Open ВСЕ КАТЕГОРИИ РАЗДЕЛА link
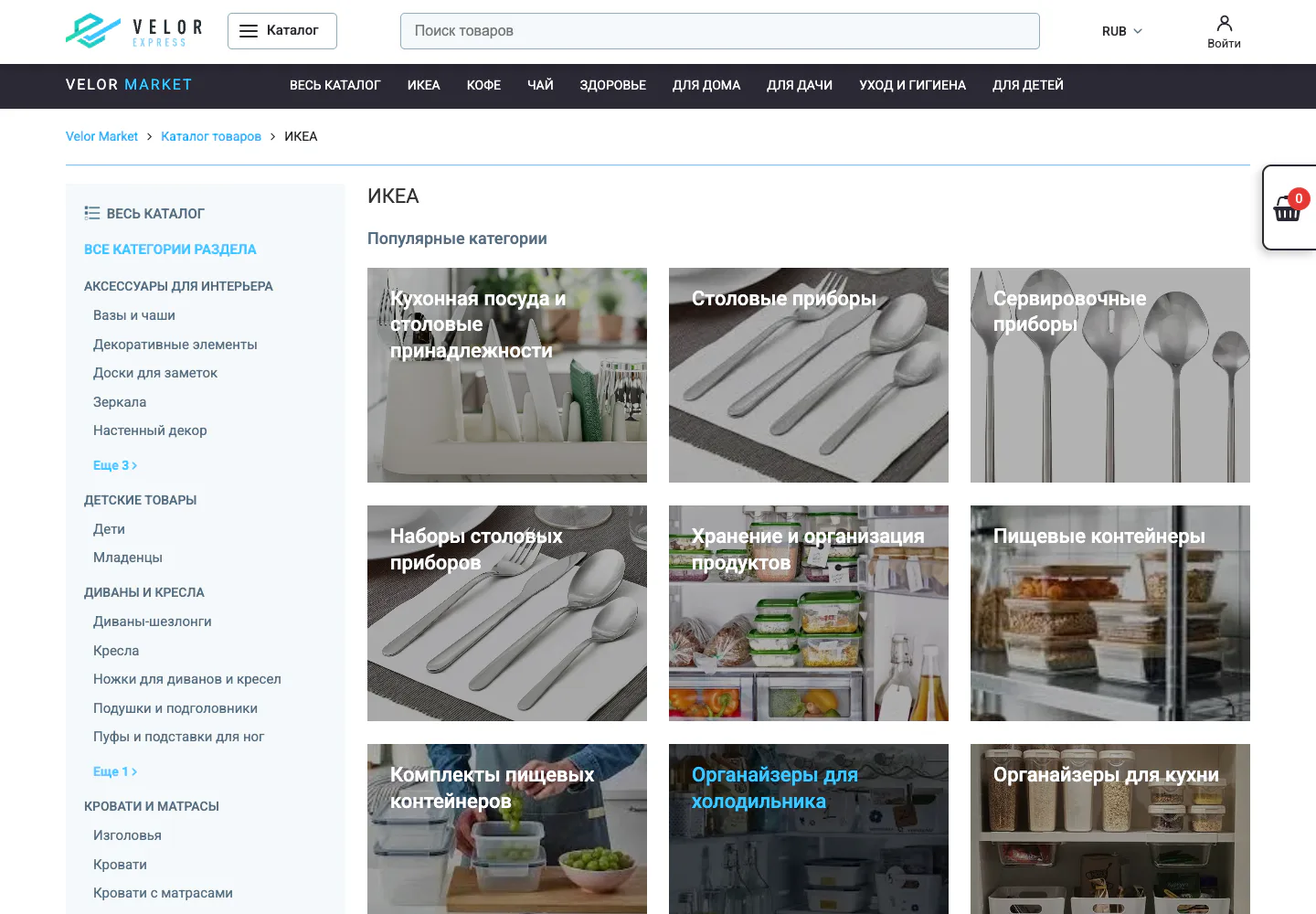Viewport: 1316px width, 914px height. click(170, 250)
